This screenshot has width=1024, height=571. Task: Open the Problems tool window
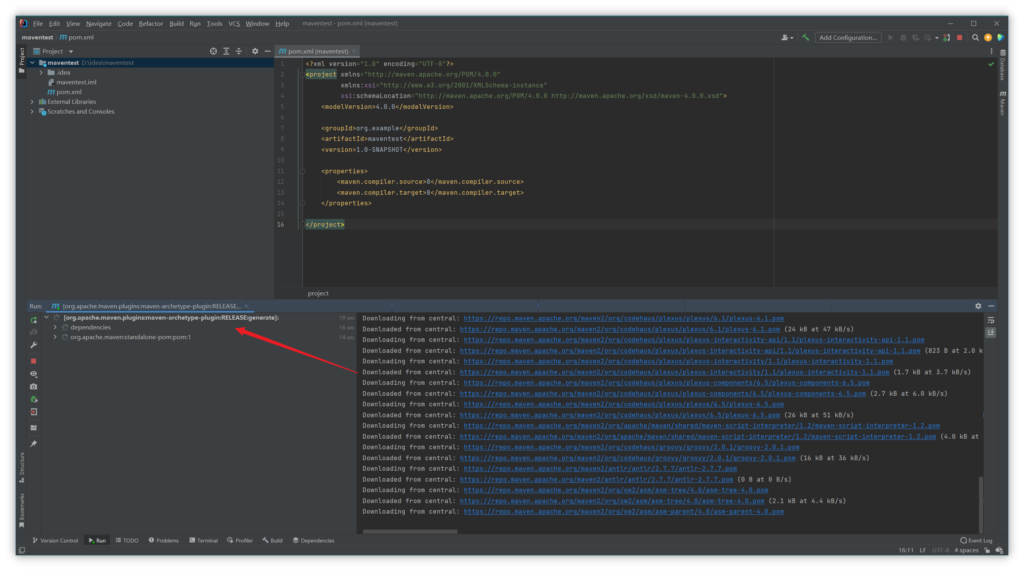point(164,541)
